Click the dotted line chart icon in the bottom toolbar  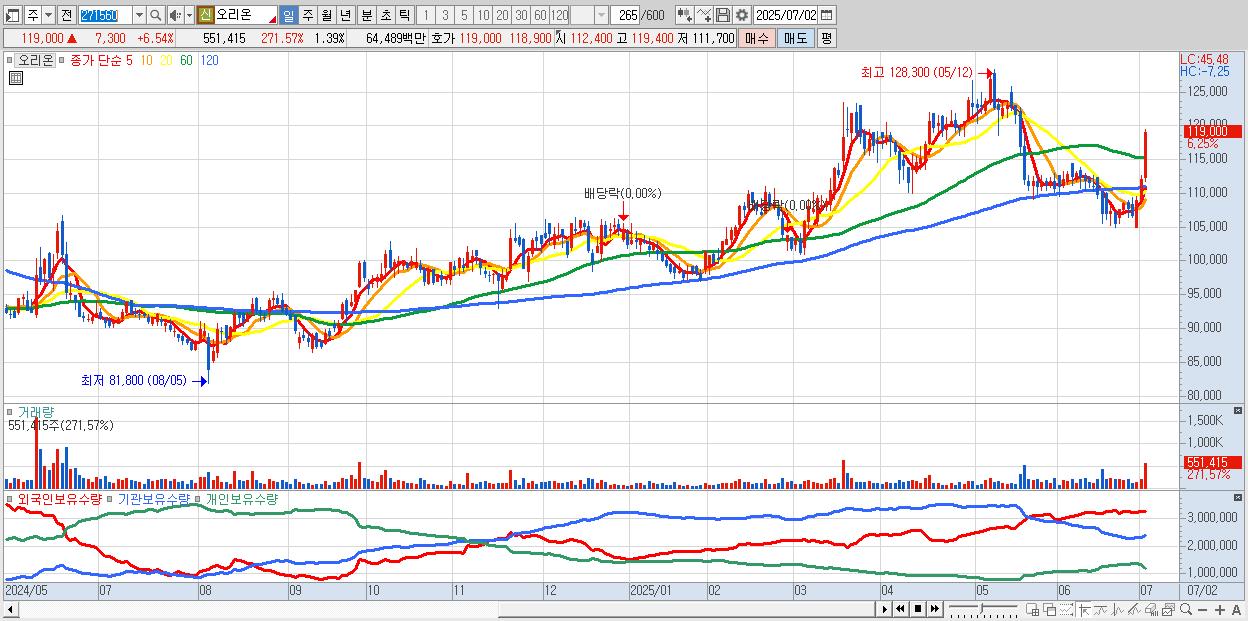[1067, 609]
